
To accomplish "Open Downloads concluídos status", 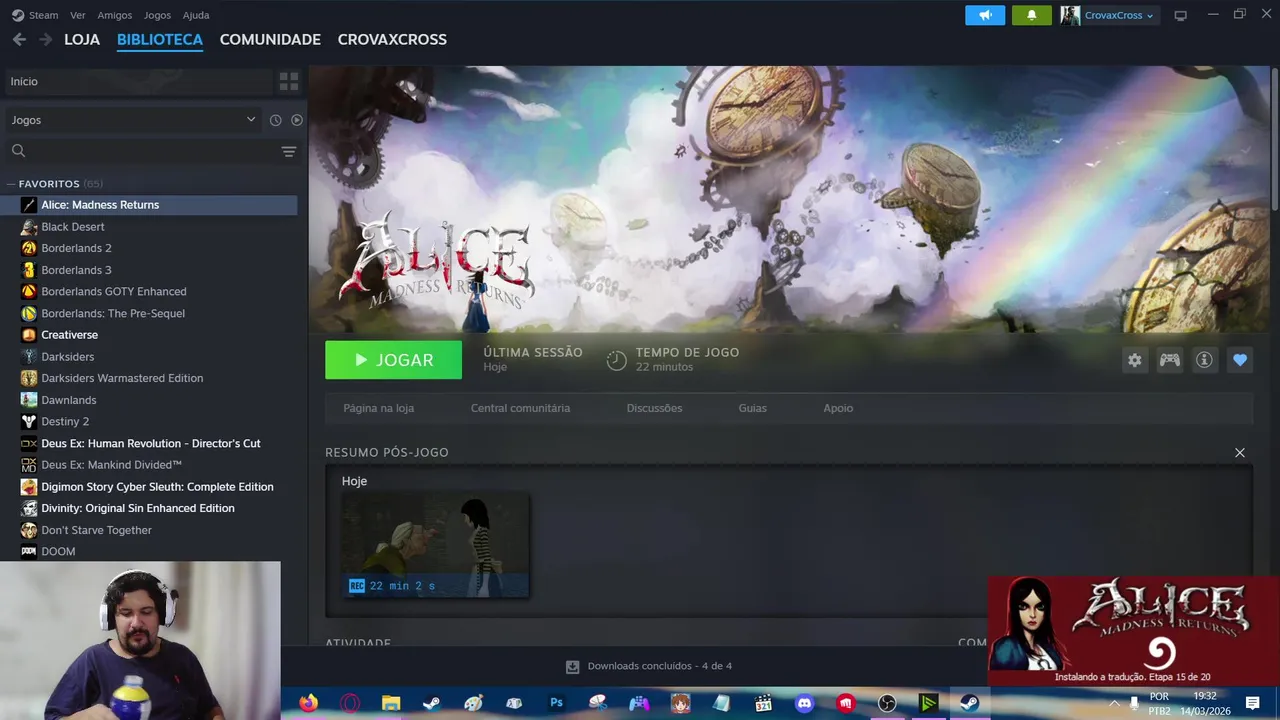I will point(649,666).
